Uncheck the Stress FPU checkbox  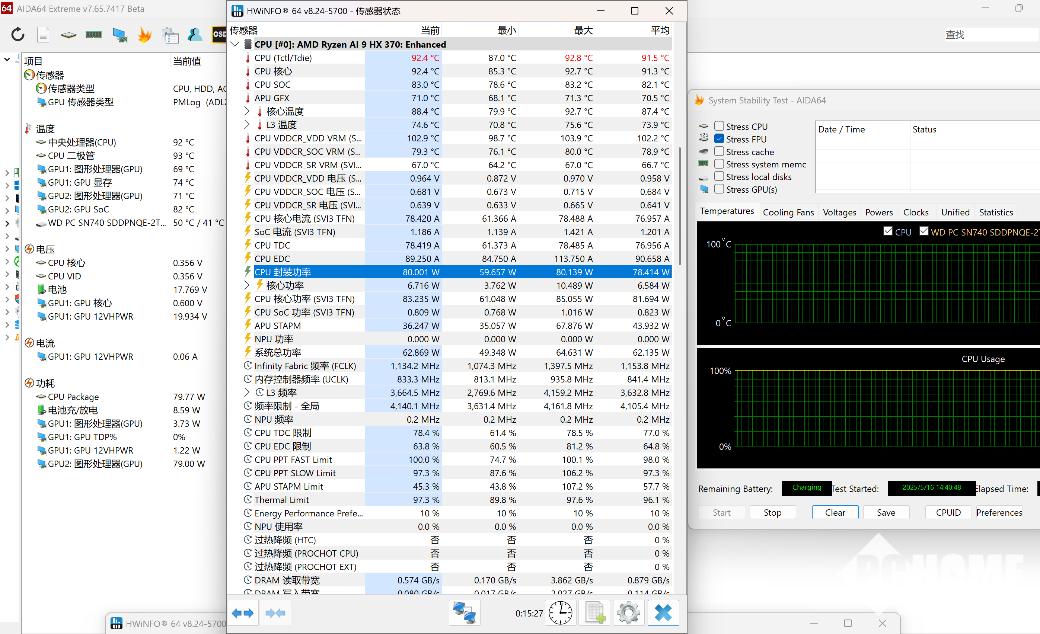(719, 139)
